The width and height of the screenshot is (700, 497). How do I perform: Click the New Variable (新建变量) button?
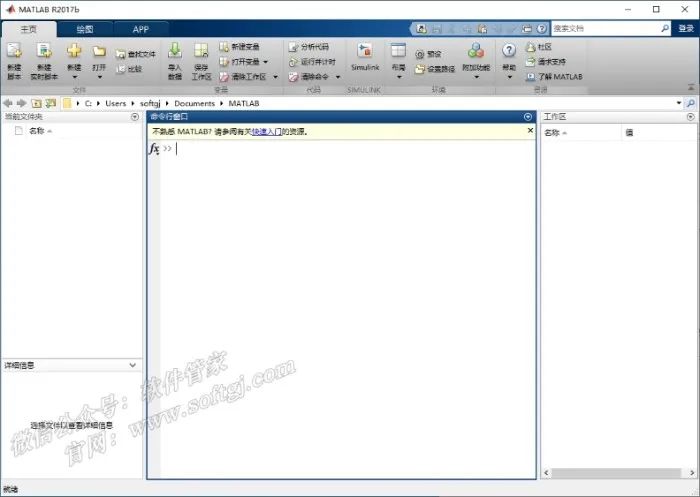point(239,46)
